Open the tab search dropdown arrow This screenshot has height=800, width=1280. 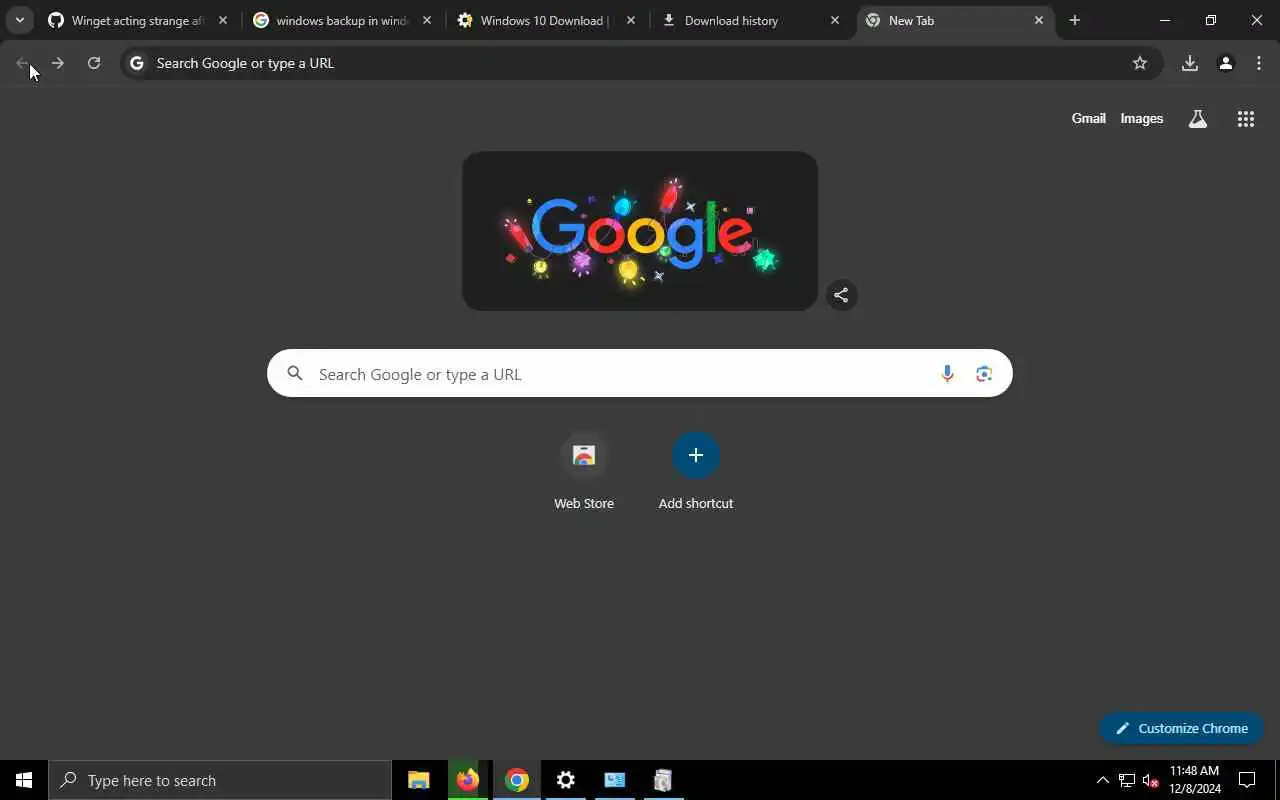(19, 20)
